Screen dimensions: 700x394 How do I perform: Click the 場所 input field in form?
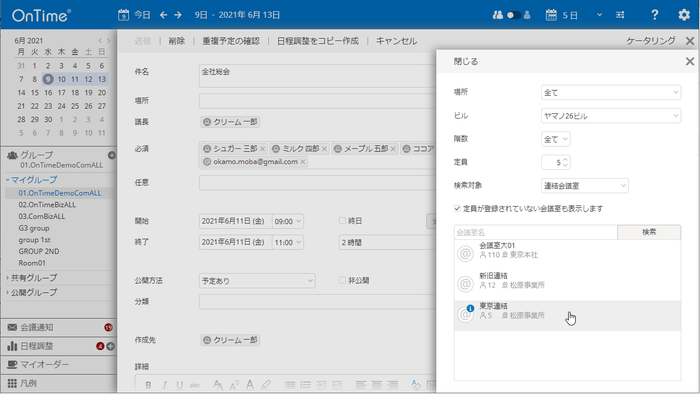point(317,101)
